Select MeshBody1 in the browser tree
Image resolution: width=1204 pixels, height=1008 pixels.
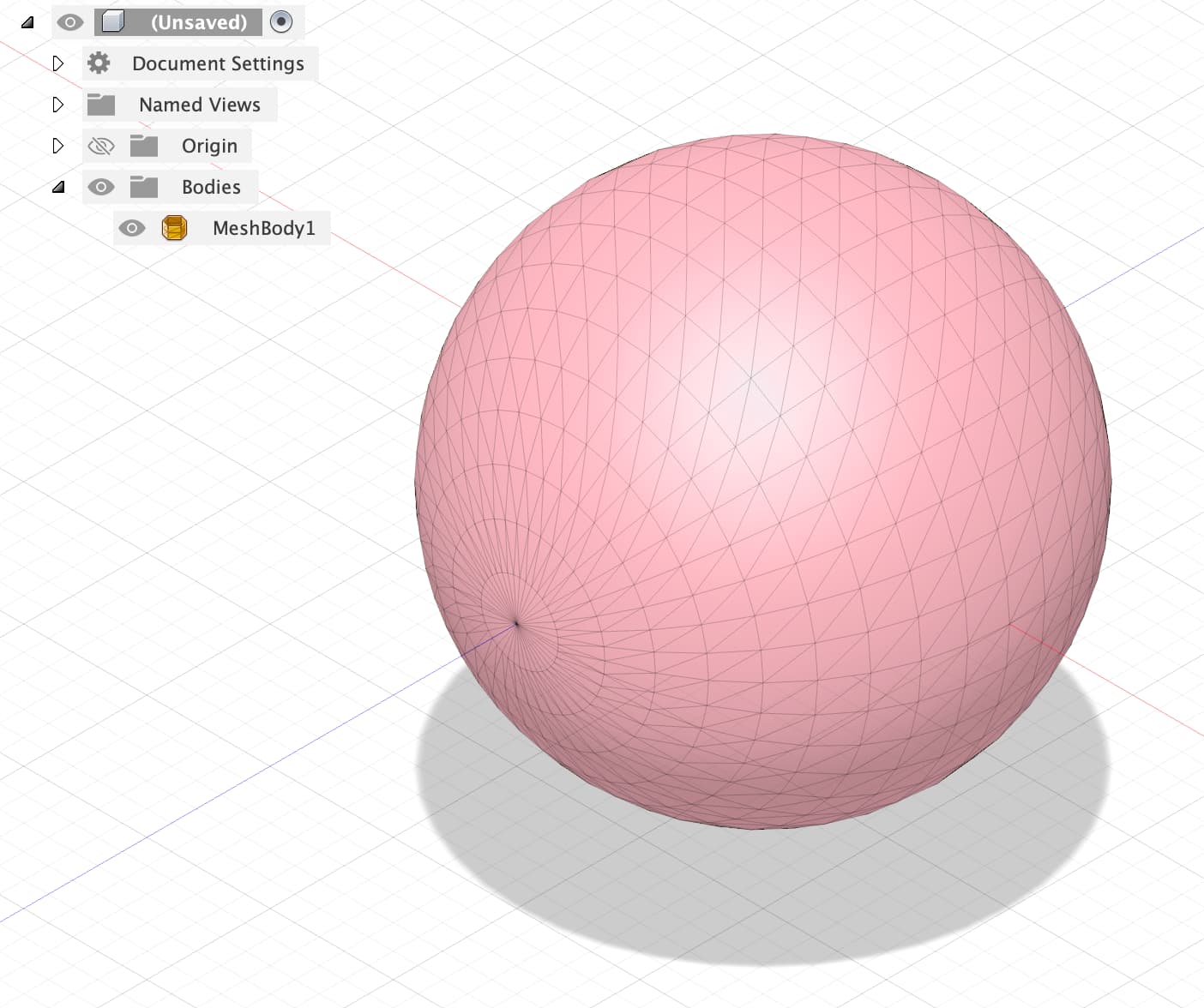264,228
